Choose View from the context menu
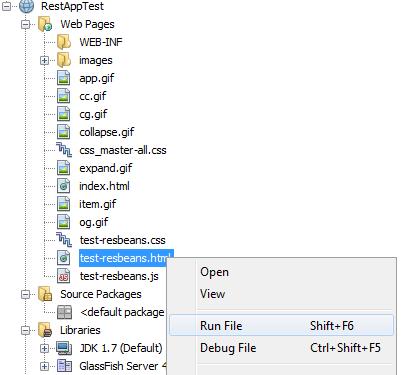415x375 pixels. click(x=281, y=294)
